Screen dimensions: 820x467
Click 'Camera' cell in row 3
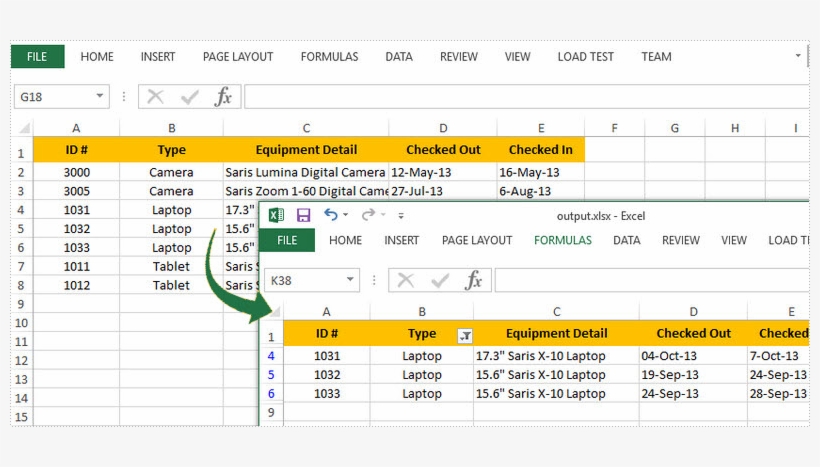pos(171,191)
